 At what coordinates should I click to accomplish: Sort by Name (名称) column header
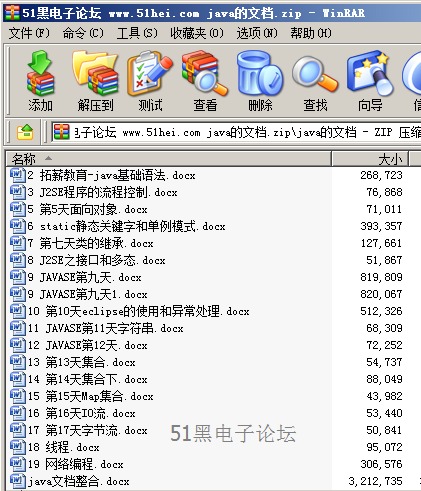tap(168, 159)
